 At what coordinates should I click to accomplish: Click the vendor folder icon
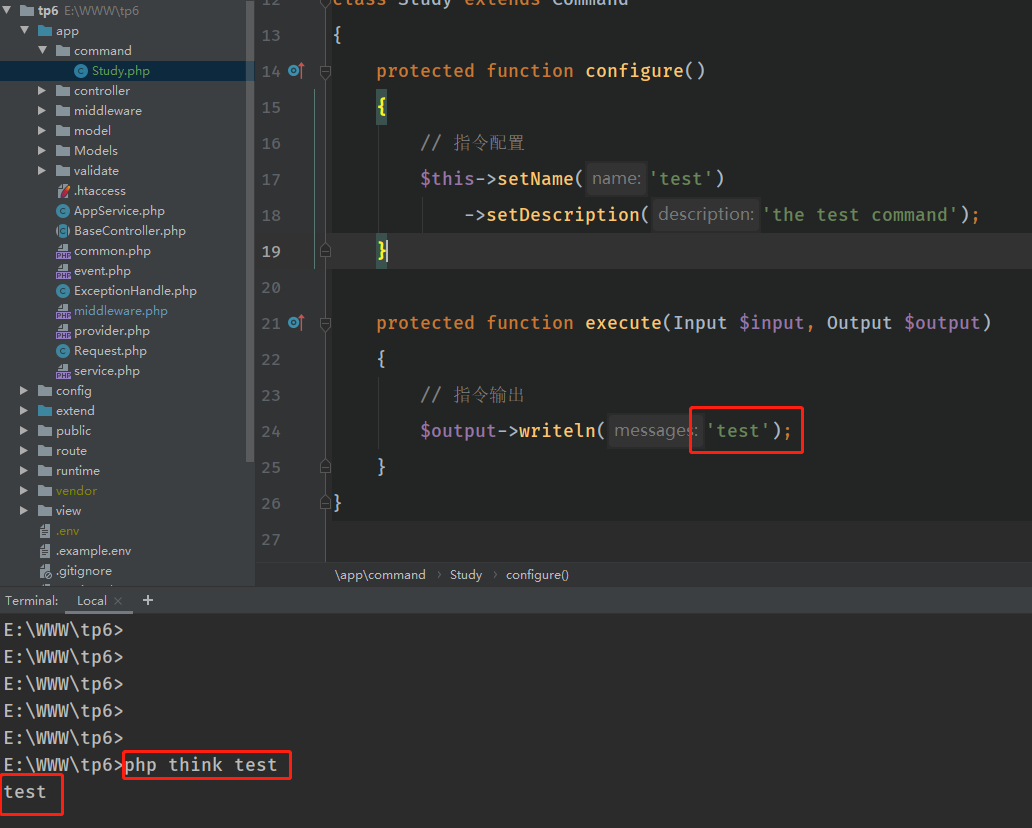pyautogui.click(x=45, y=491)
